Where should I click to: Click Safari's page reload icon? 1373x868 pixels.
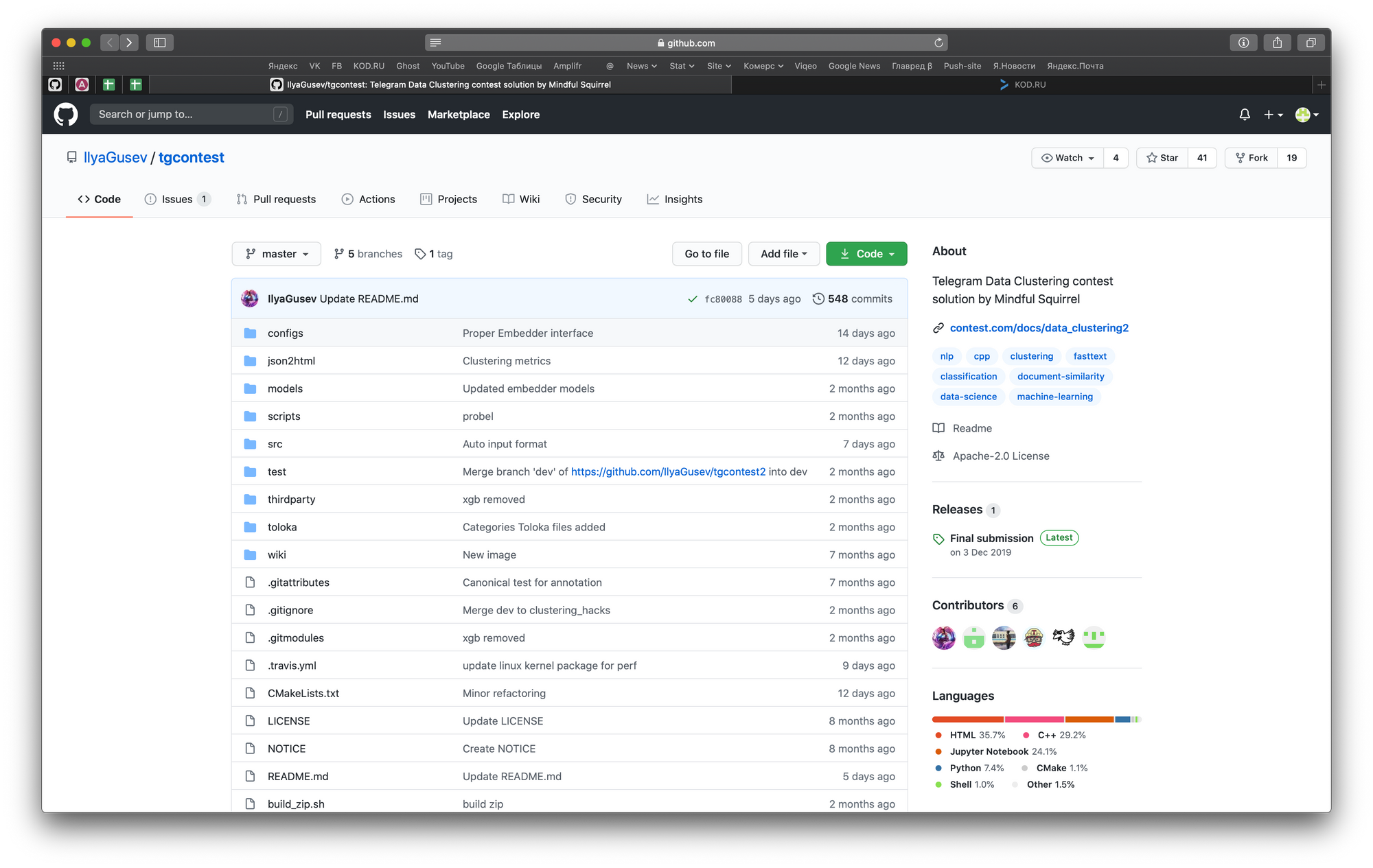pyautogui.click(x=938, y=43)
